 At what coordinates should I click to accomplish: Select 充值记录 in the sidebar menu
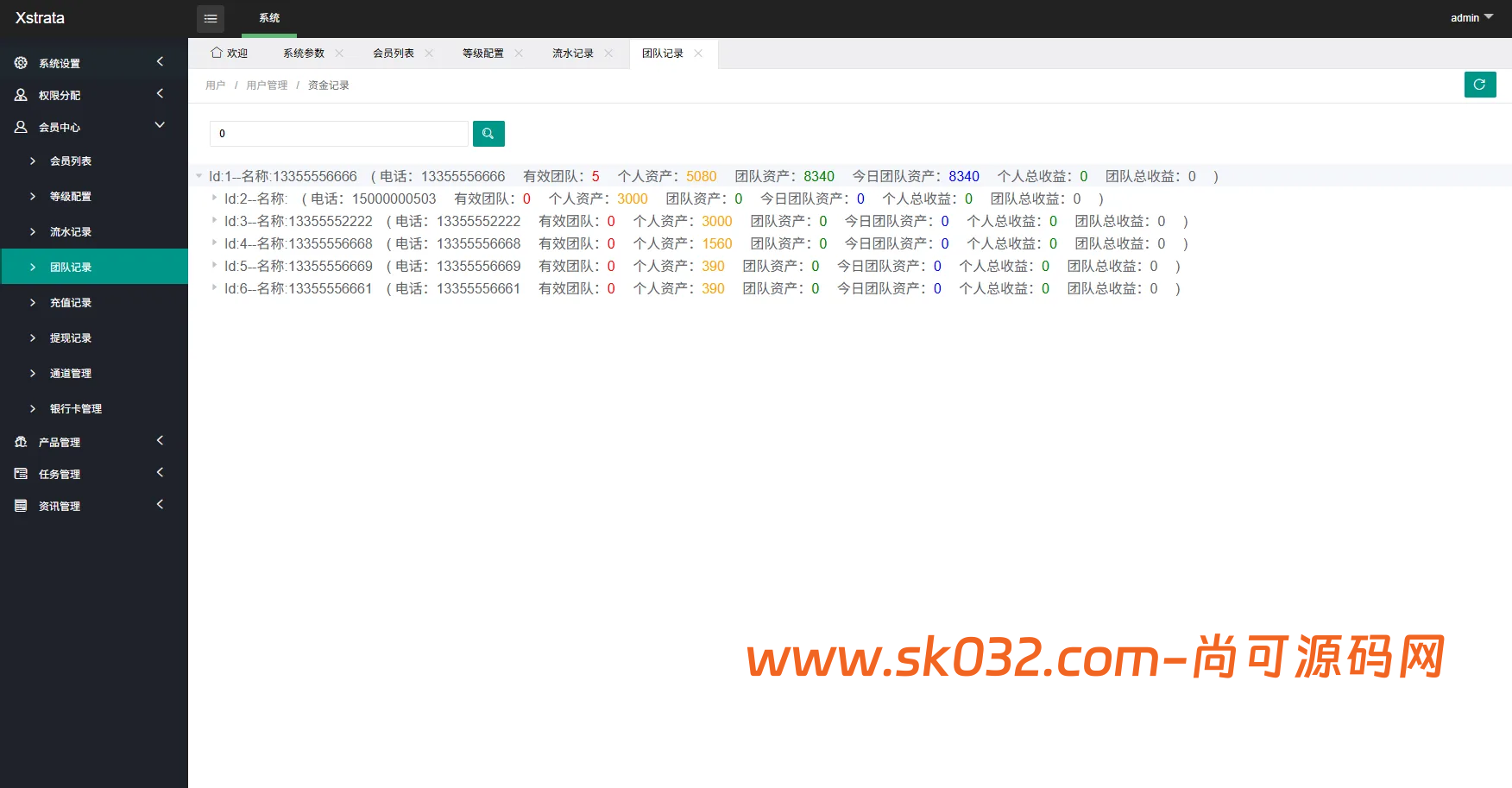click(71, 302)
